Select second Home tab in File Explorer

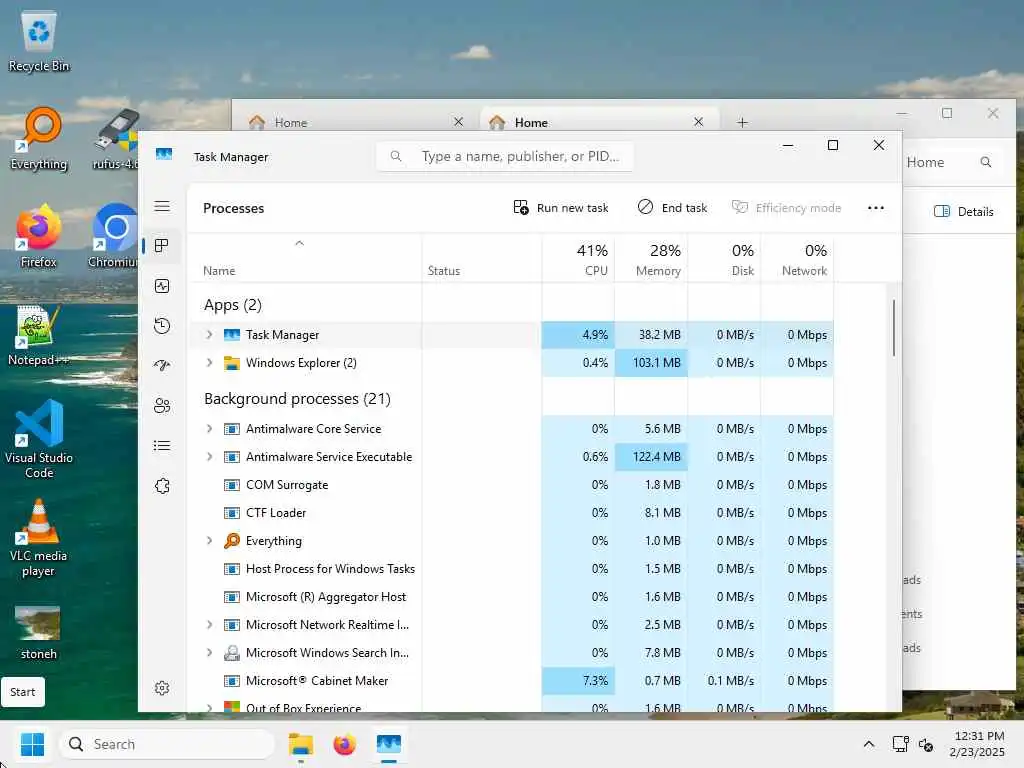click(598, 122)
